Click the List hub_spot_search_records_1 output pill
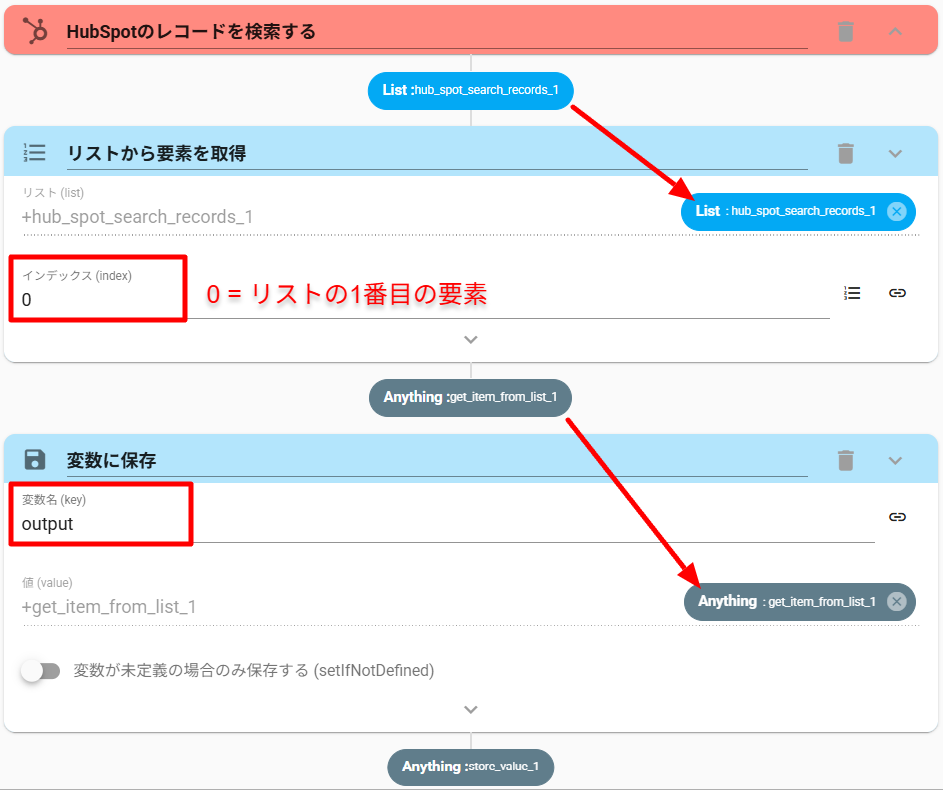943x790 pixels. click(x=470, y=90)
